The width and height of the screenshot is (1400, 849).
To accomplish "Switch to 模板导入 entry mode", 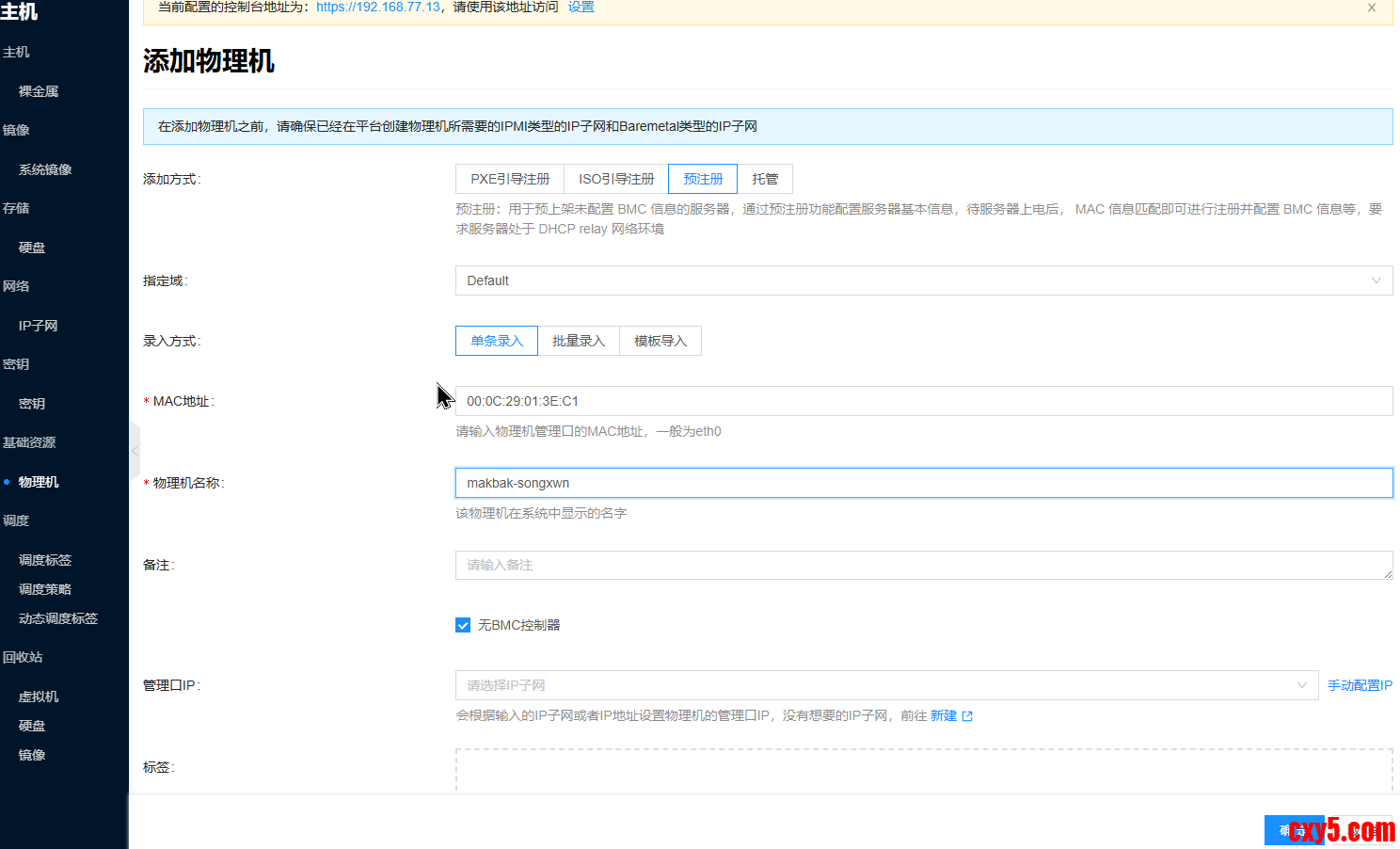I will (660, 341).
